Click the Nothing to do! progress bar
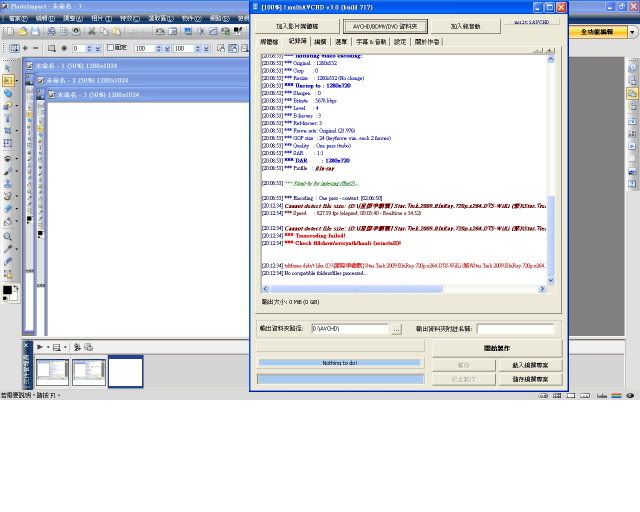Image resolution: width=640 pixels, height=512 pixels. point(340,363)
